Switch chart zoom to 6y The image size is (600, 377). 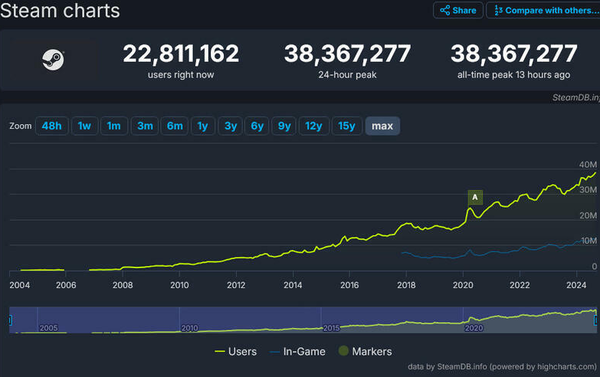point(257,126)
